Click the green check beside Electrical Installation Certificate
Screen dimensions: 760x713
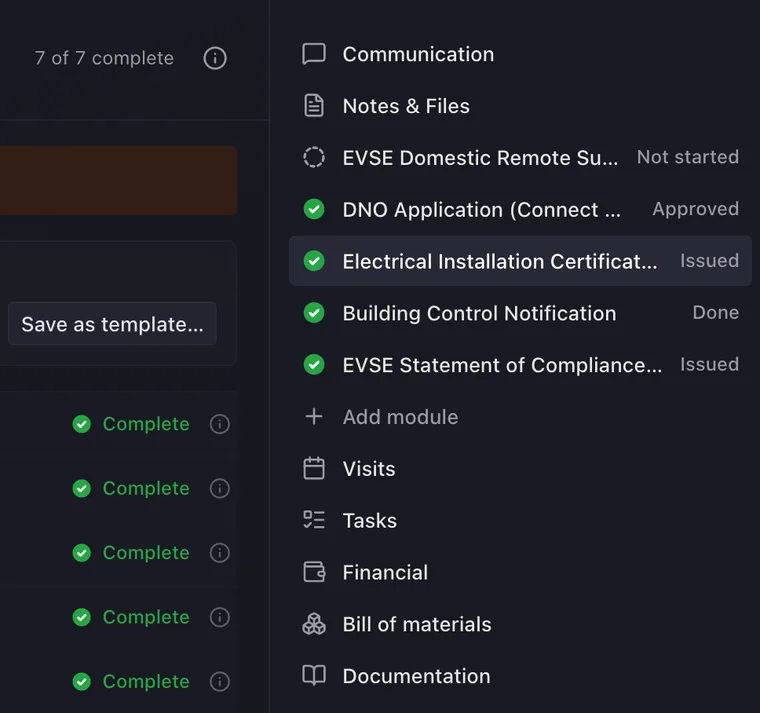point(314,261)
